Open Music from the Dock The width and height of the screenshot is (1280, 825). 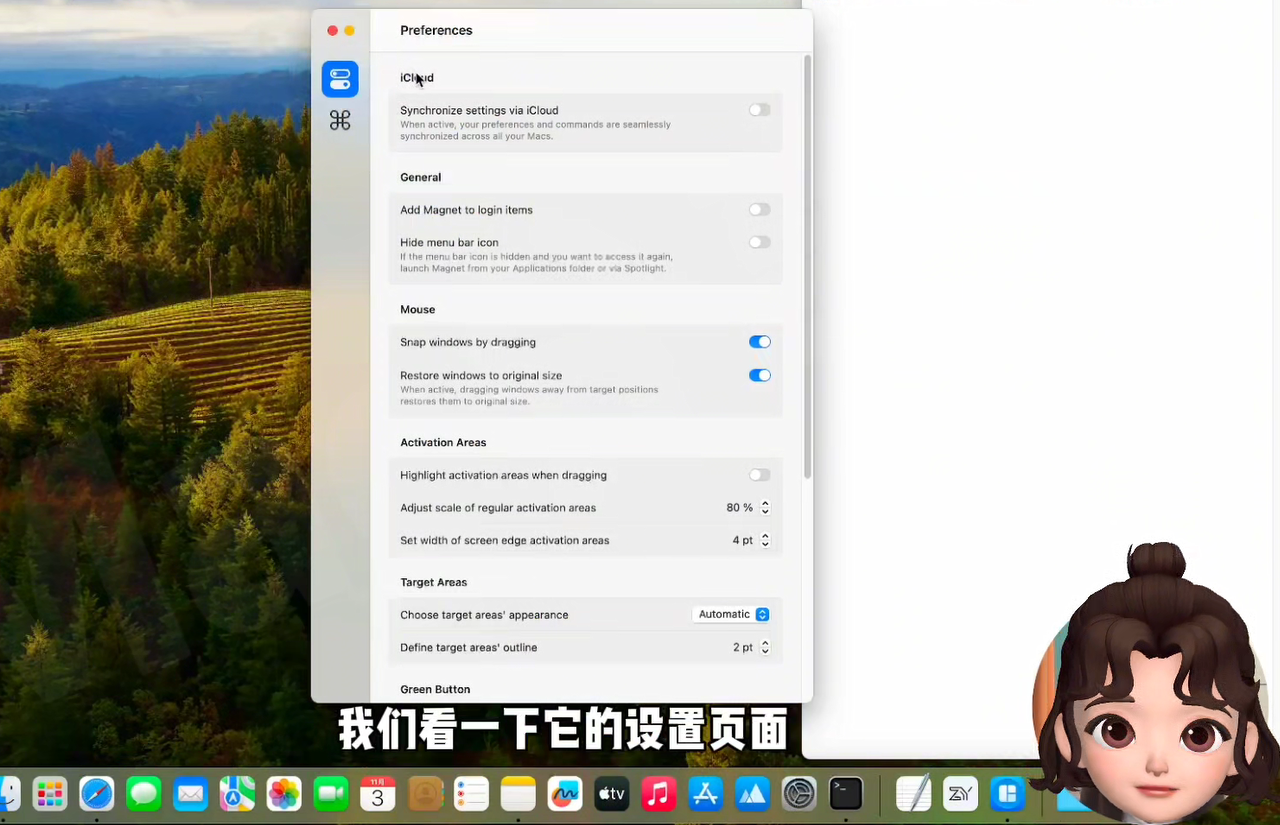pyautogui.click(x=658, y=794)
